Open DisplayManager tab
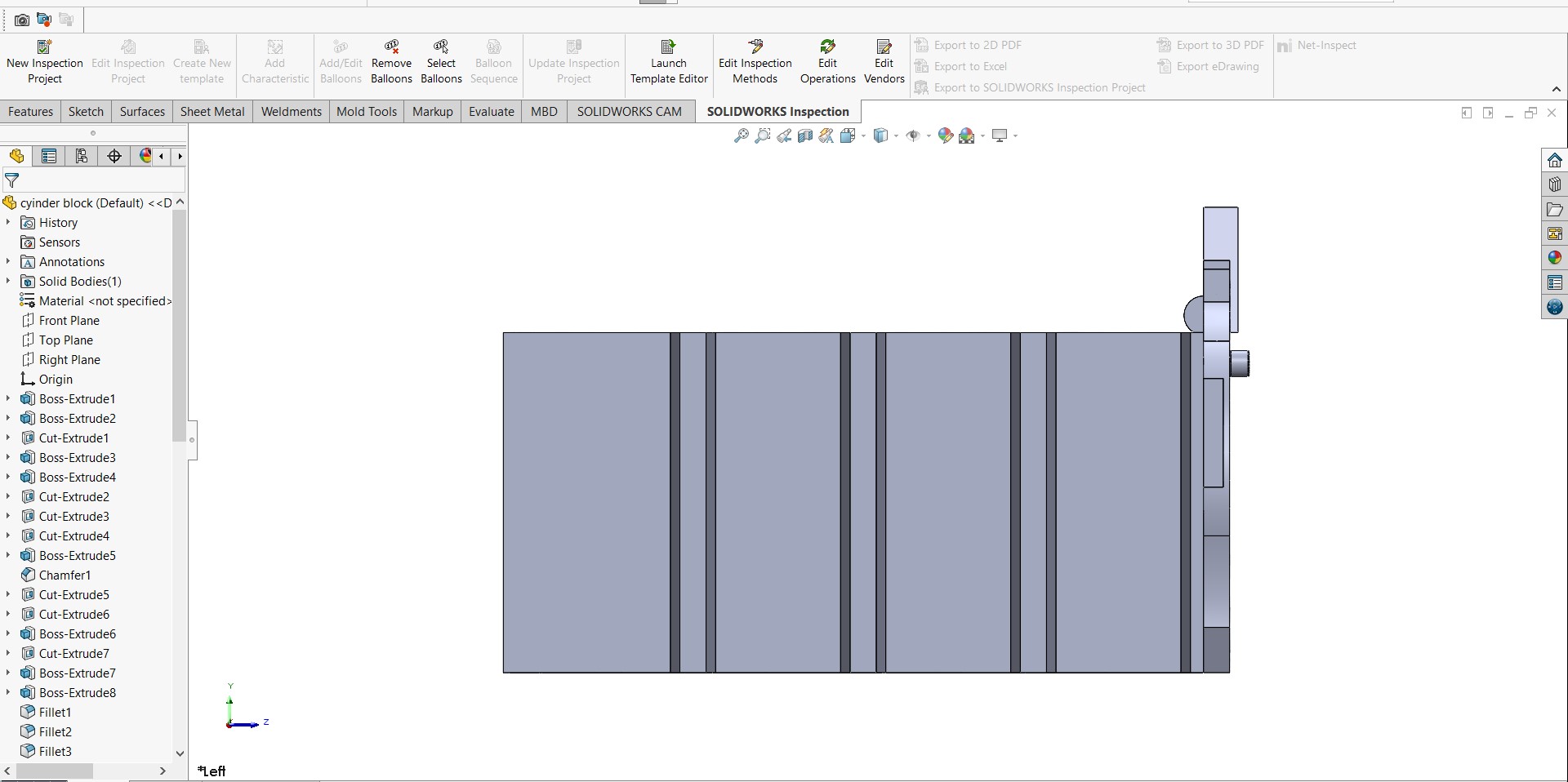The height and width of the screenshot is (782, 1568). pos(145,156)
